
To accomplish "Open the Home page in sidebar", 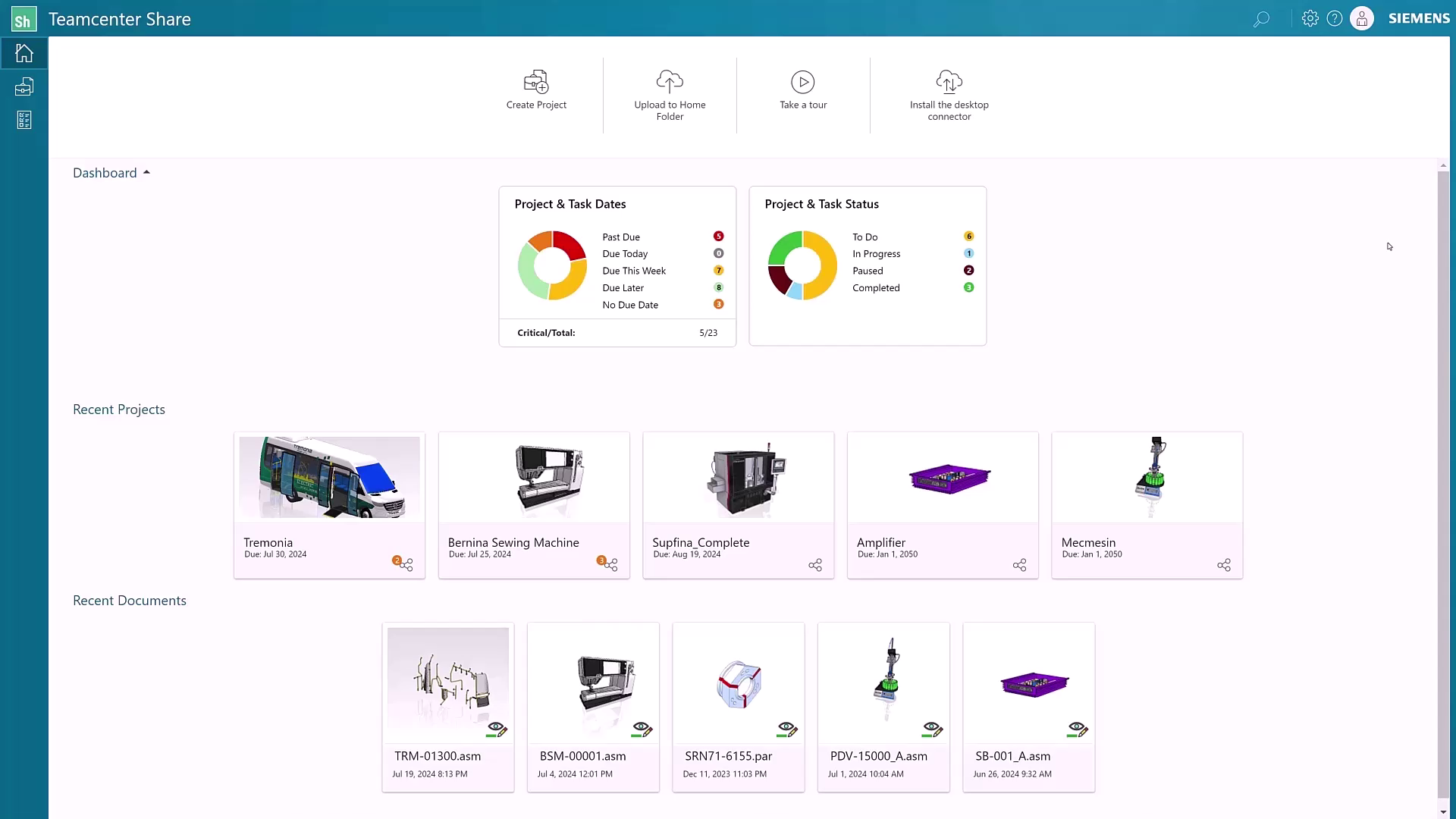I will [24, 53].
